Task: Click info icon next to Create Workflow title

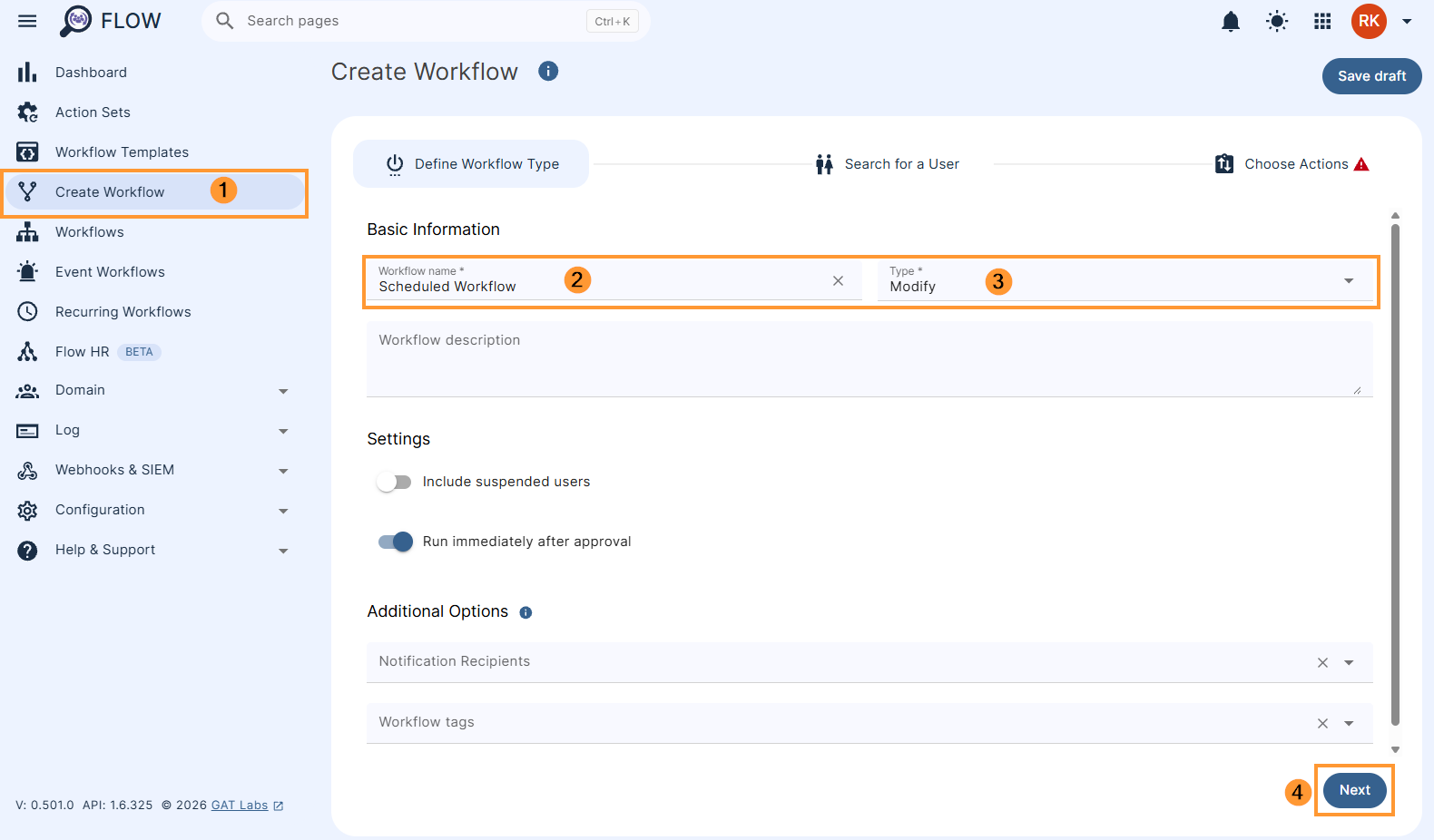Action: pyautogui.click(x=548, y=71)
